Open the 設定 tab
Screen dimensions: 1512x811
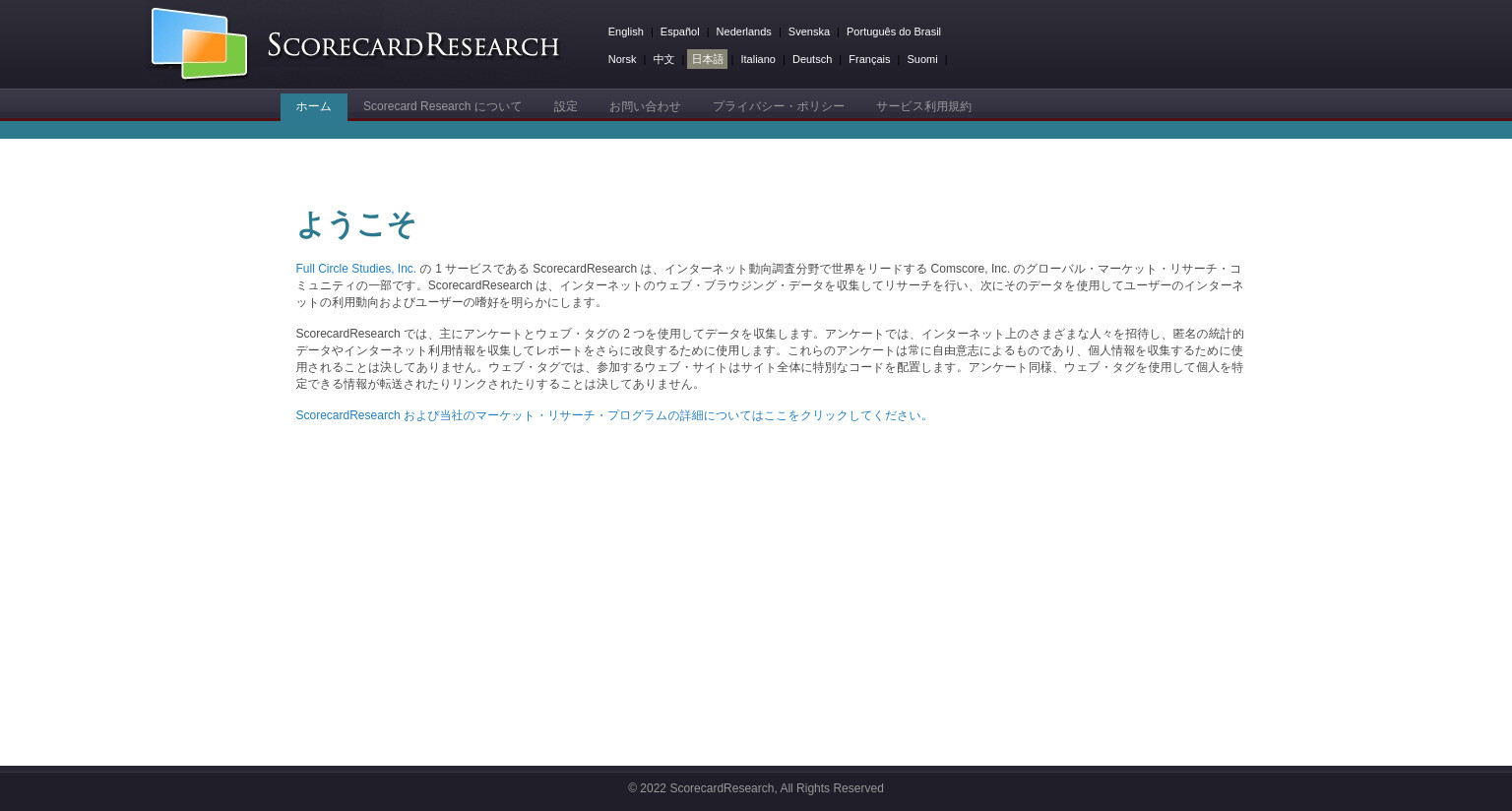point(565,106)
